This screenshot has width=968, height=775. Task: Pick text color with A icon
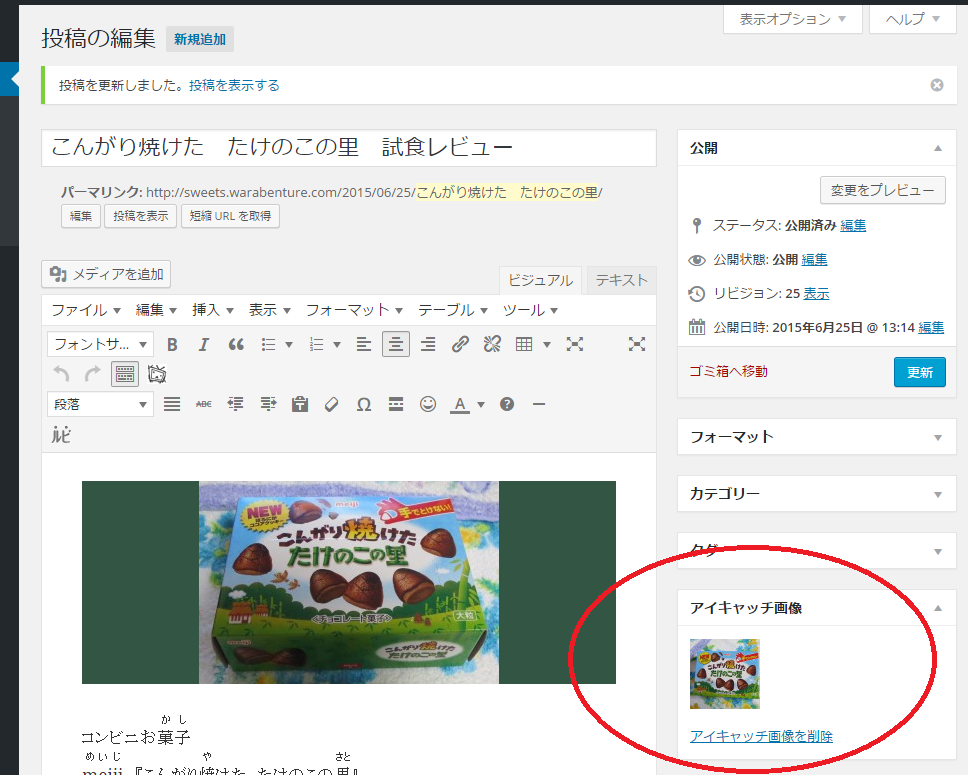459,404
